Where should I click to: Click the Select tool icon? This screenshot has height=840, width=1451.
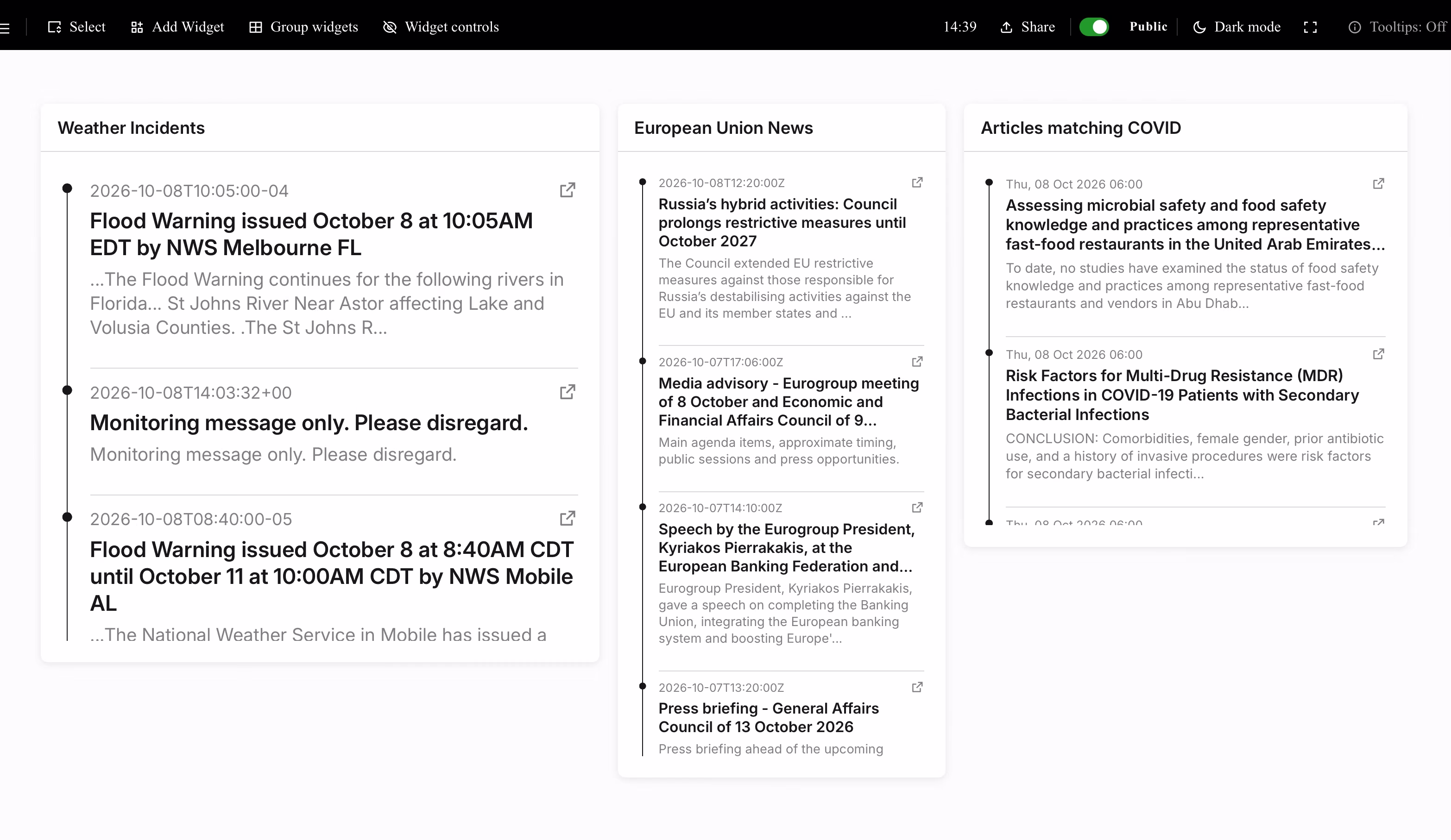tap(55, 27)
